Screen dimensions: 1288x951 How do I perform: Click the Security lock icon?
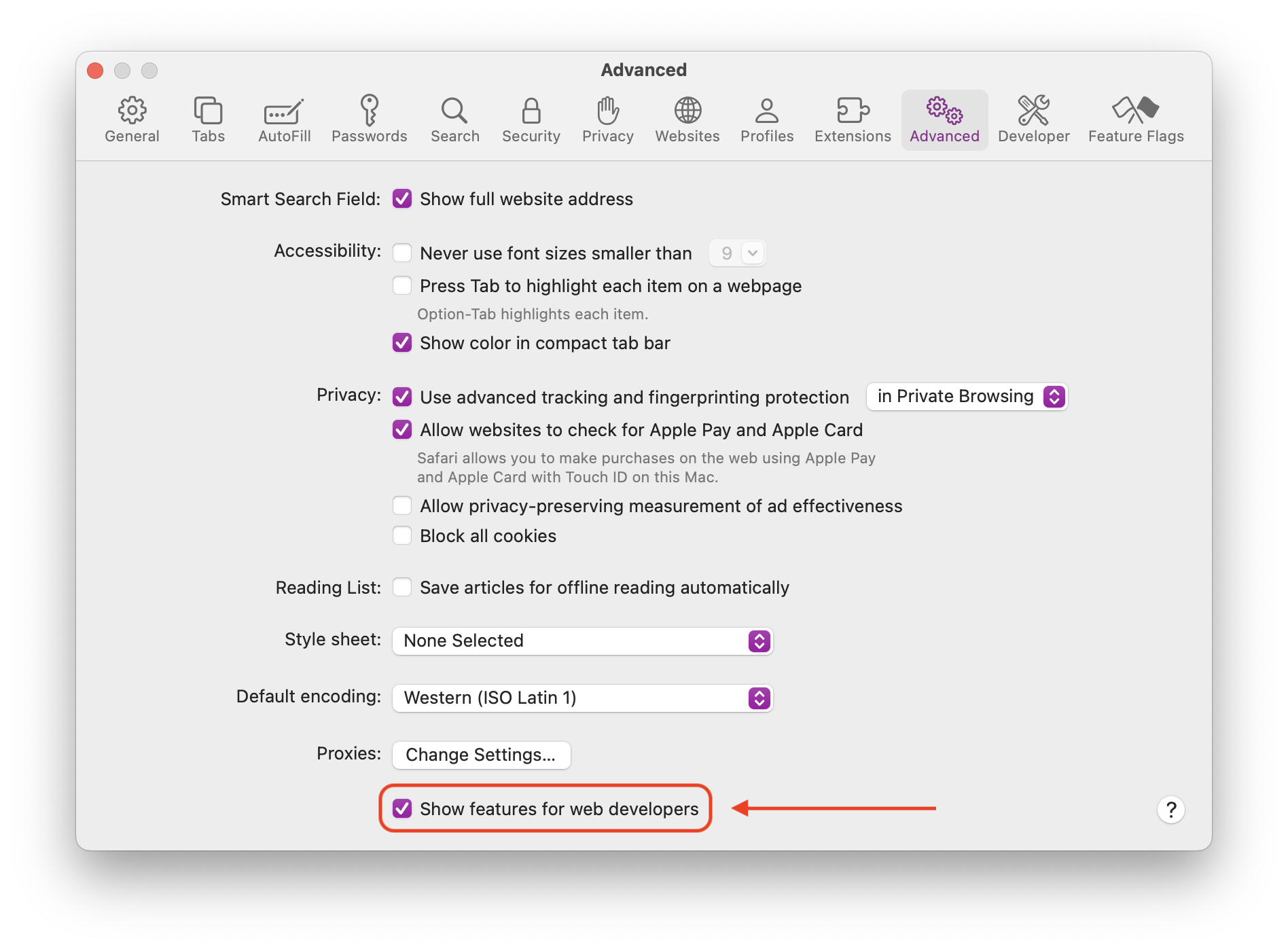click(531, 119)
